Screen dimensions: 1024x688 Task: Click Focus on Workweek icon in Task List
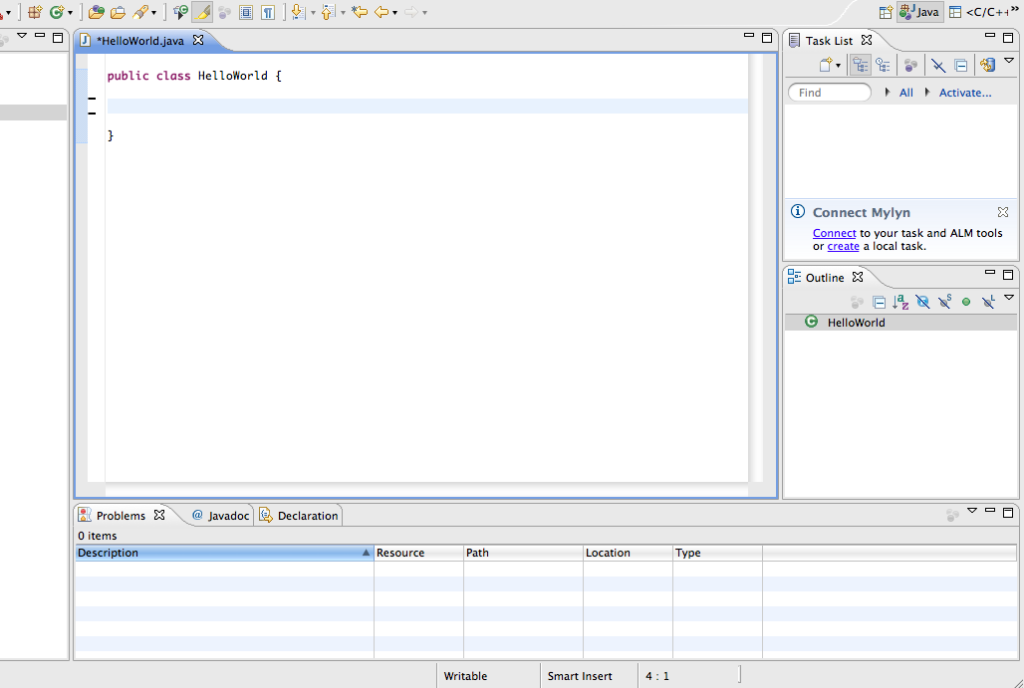coord(910,65)
